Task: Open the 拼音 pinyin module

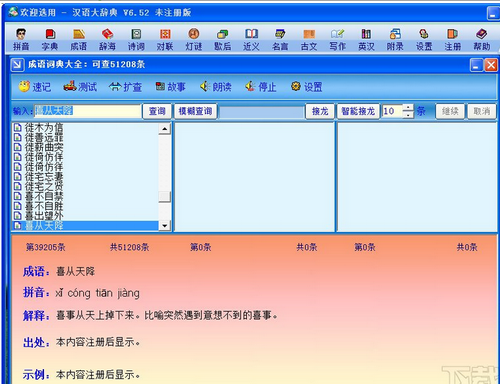Action: (x=21, y=40)
